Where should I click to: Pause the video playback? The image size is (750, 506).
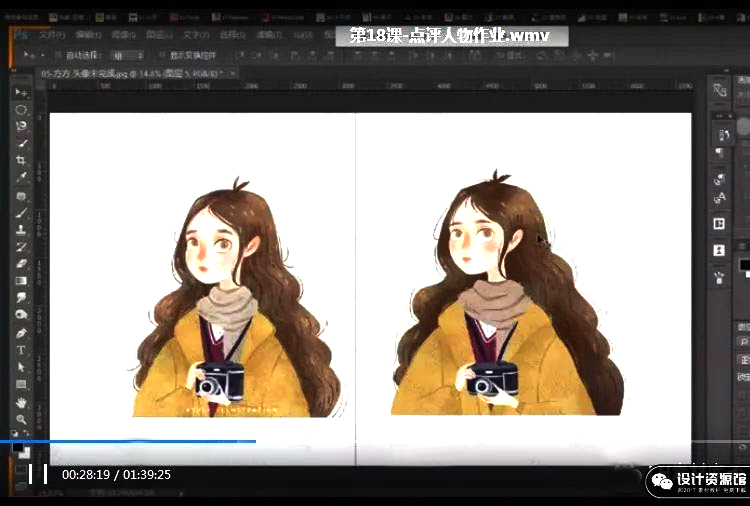(x=38, y=474)
